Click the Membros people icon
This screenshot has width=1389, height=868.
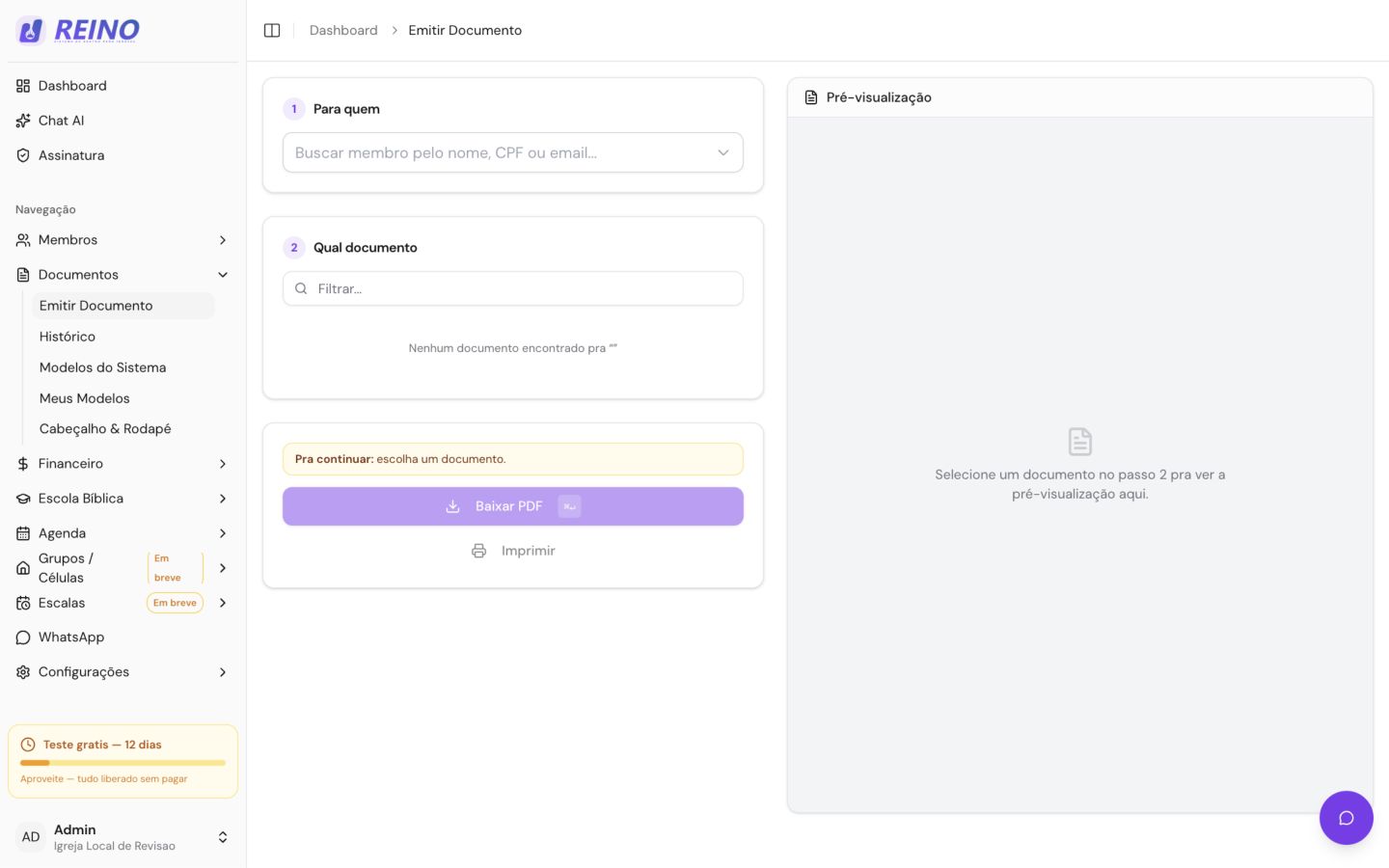pos(23,240)
